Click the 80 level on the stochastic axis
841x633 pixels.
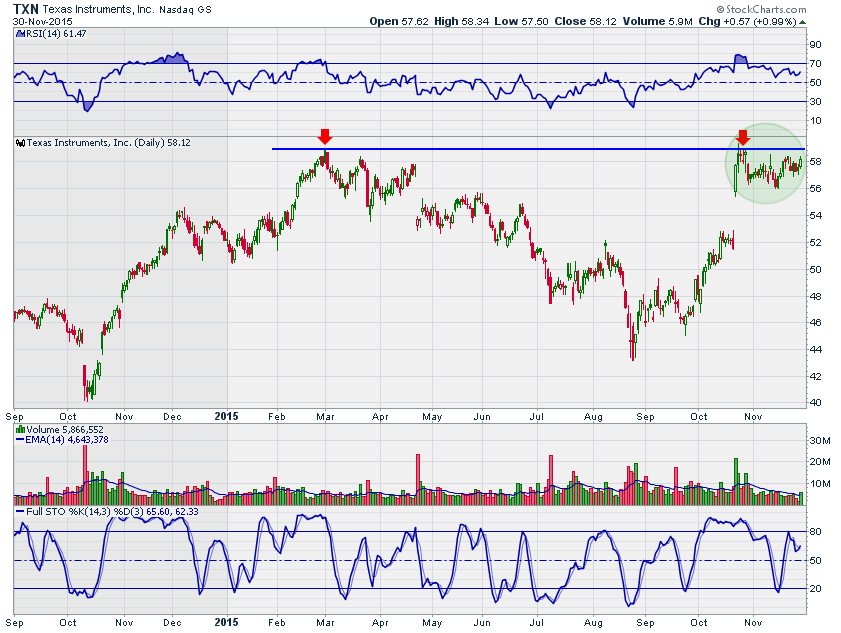[815, 532]
